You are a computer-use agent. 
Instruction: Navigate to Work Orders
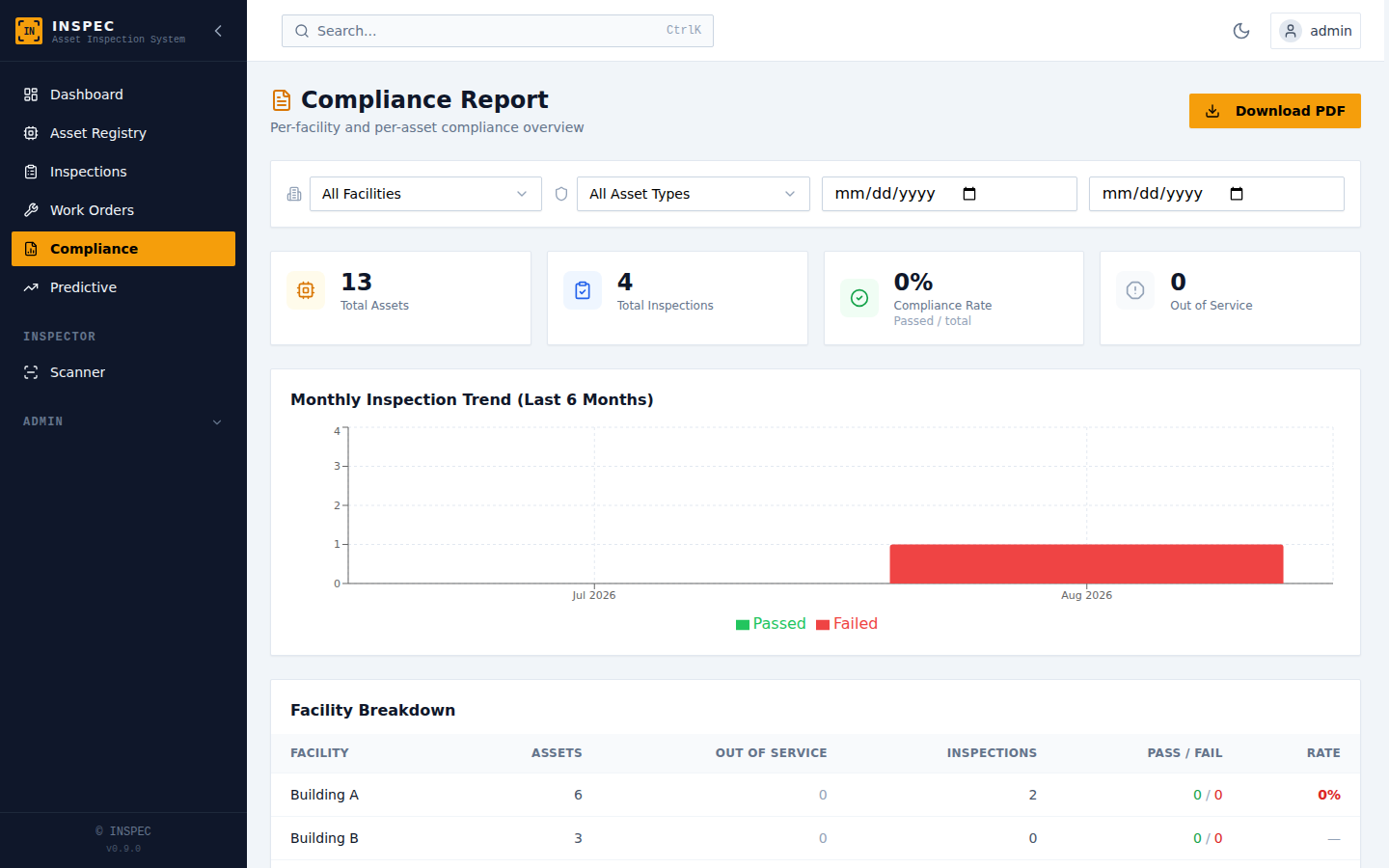point(123,210)
